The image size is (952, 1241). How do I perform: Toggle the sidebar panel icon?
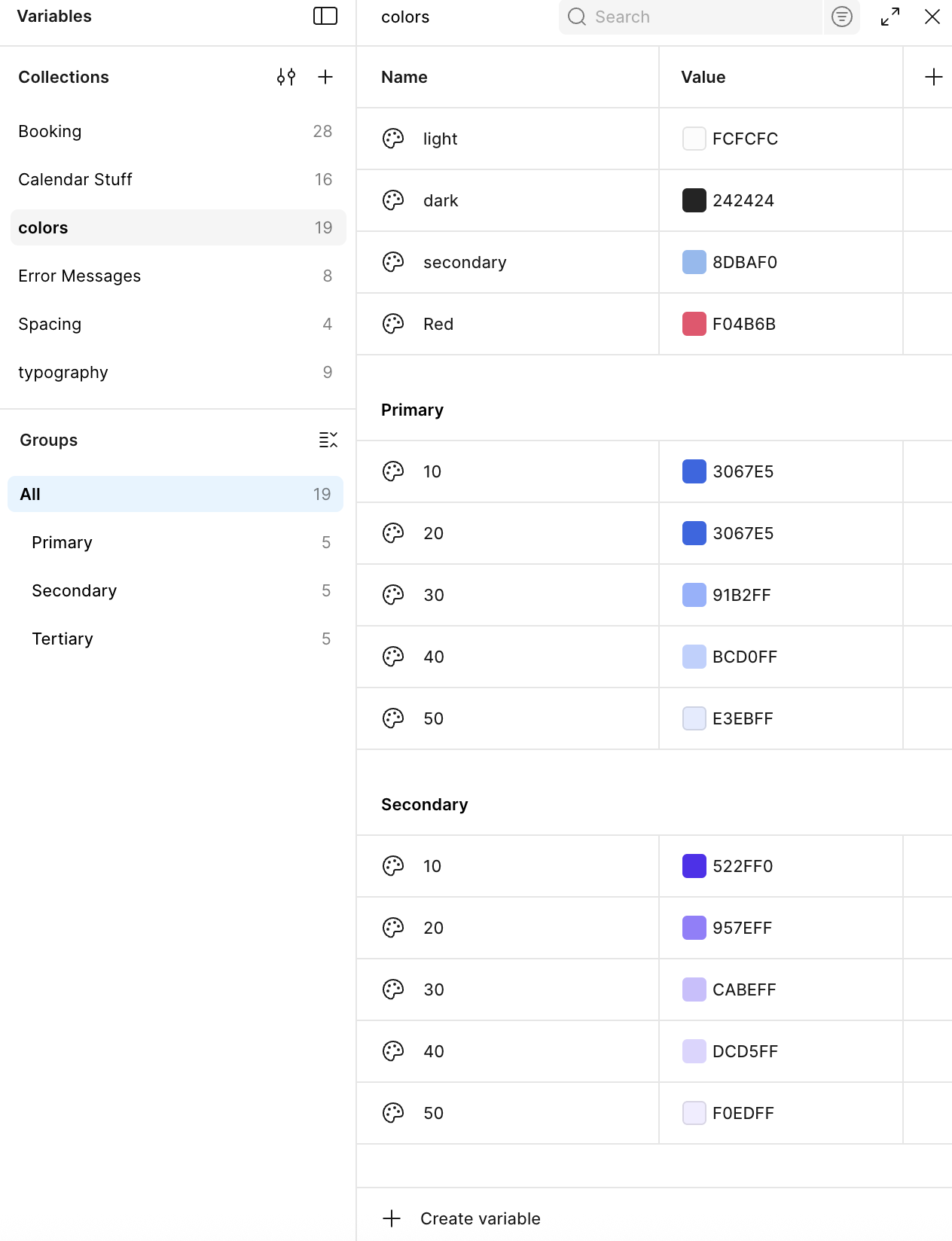[x=325, y=16]
